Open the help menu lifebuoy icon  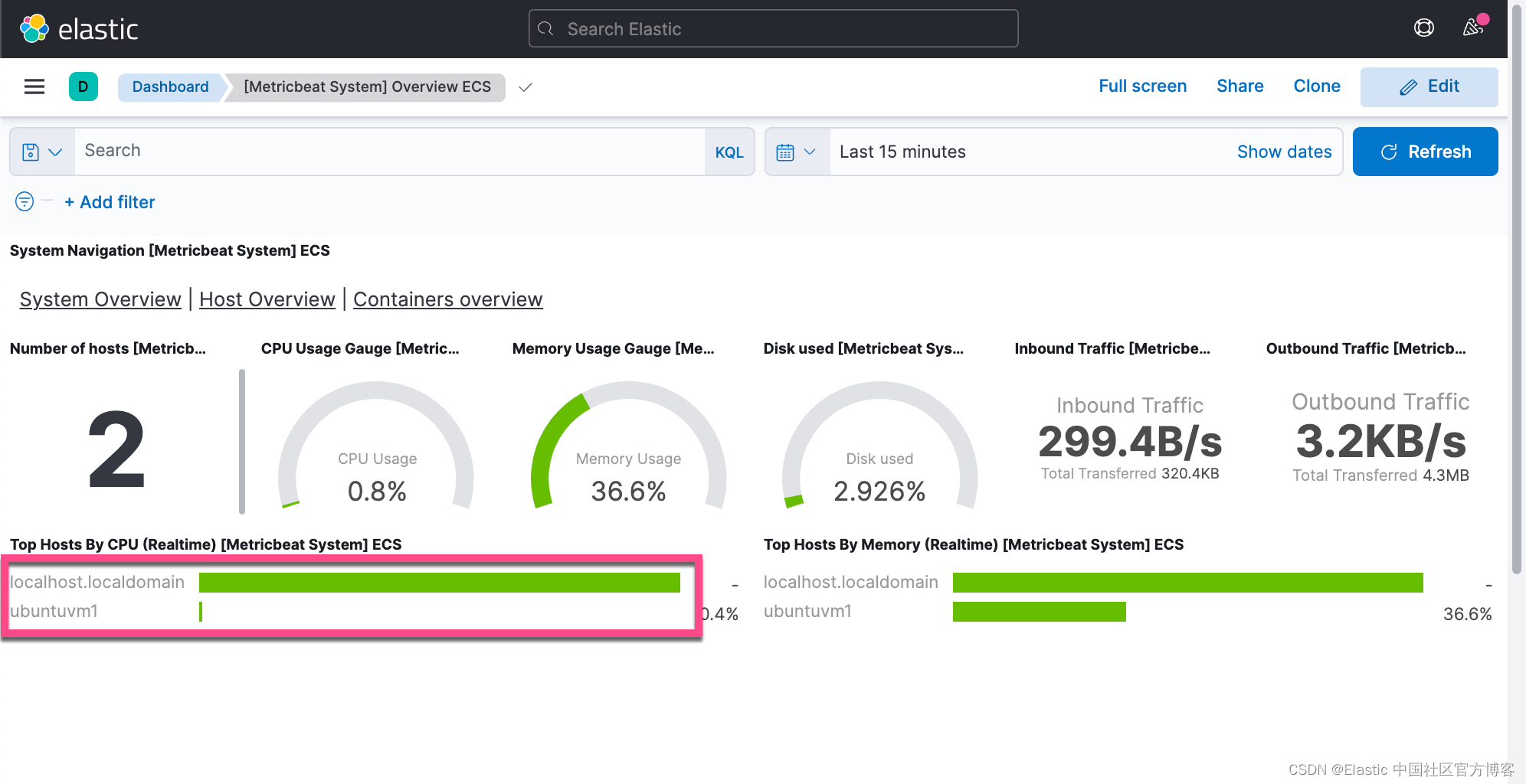click(x=1423, y=28)
